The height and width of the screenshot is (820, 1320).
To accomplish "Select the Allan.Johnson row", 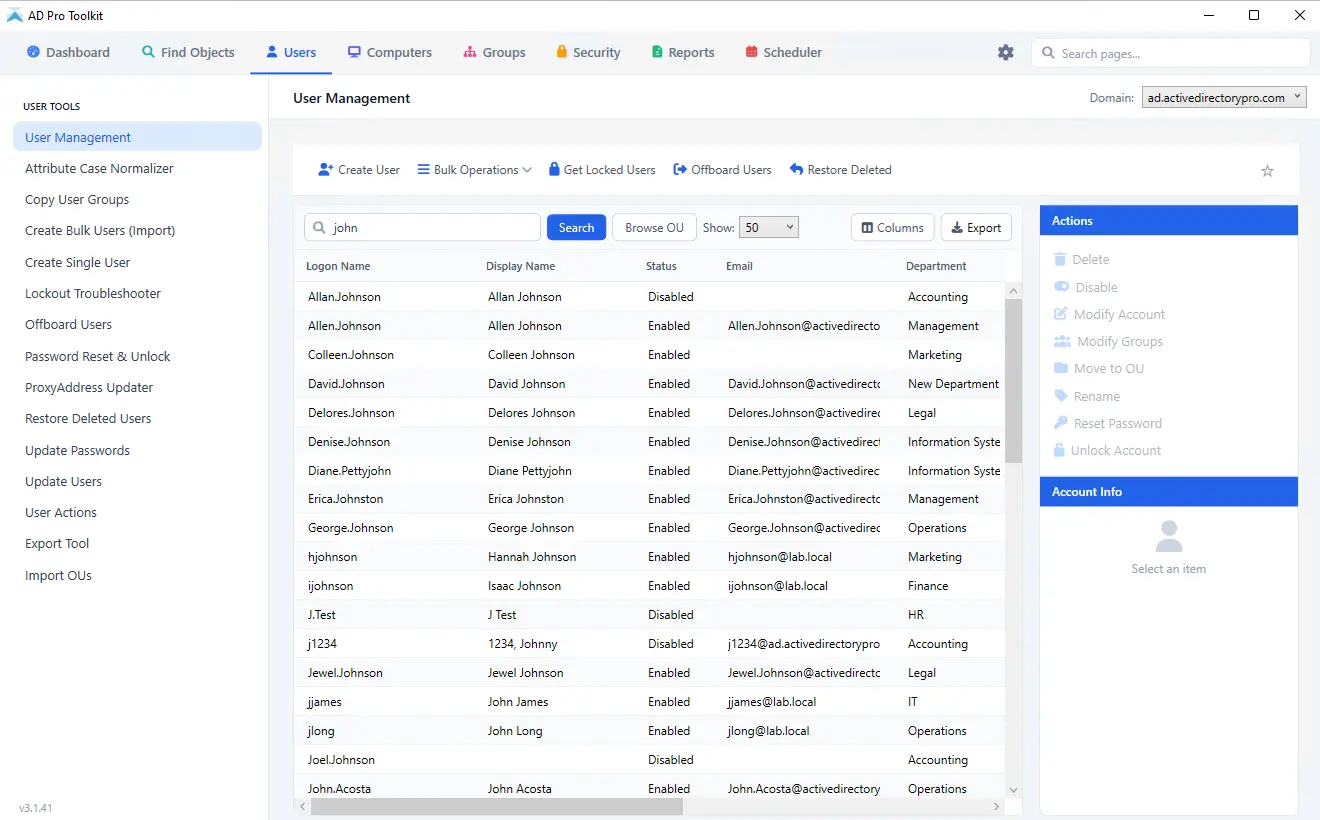I will 650,297.
